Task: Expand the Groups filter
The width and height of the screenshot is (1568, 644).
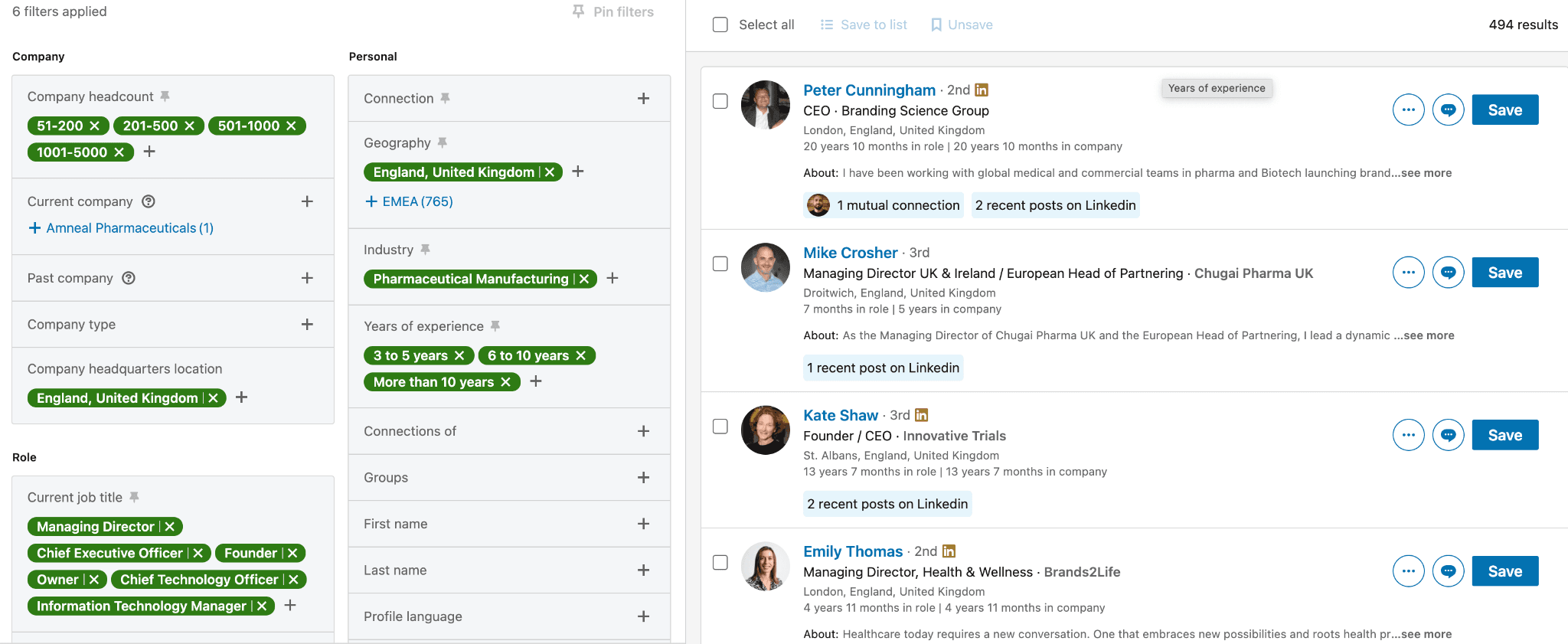Action: [643, 477]
